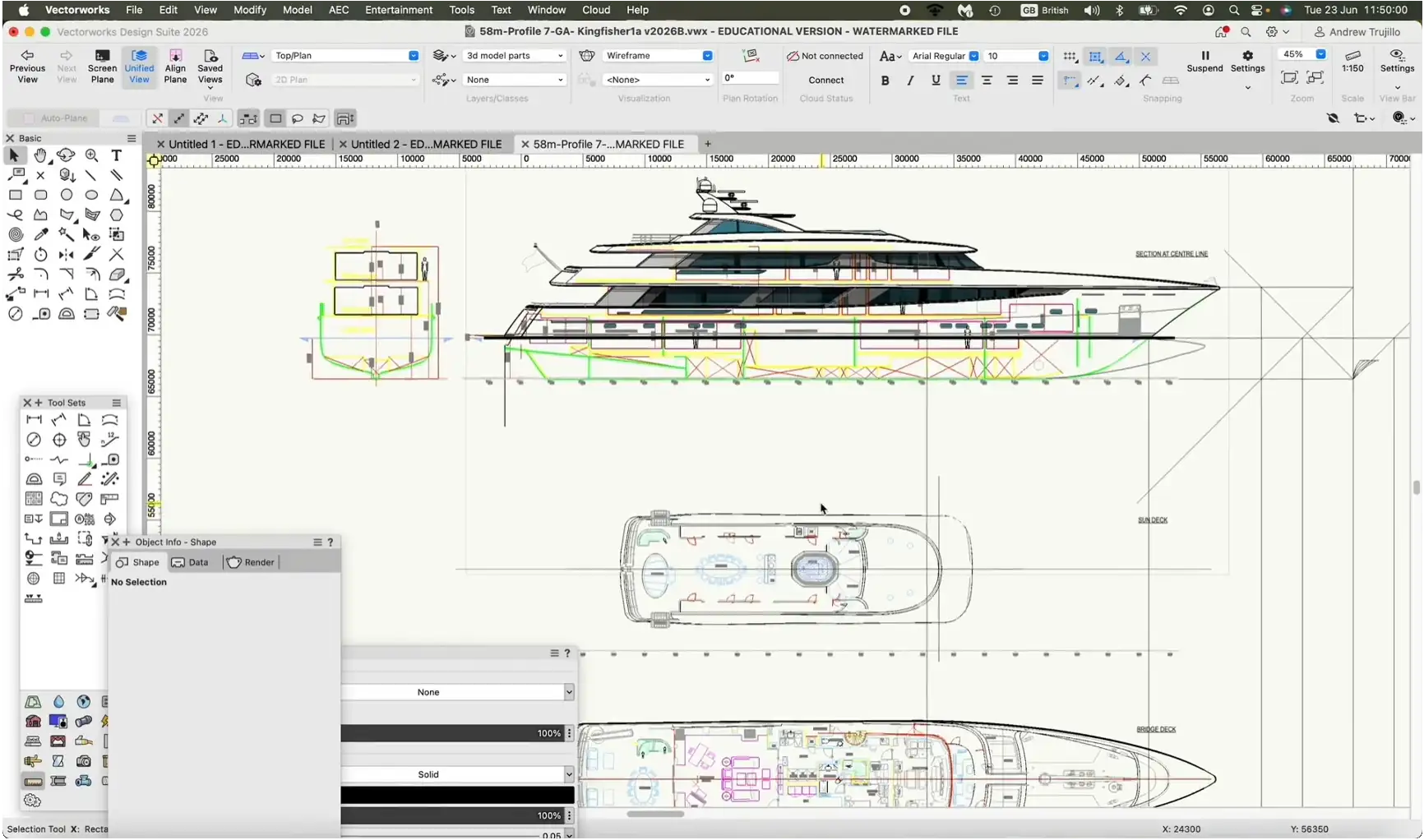Viewport: 1424px width, 840px height.
Task: Click the 1:150 scale button
Action: coord(1352,62)
